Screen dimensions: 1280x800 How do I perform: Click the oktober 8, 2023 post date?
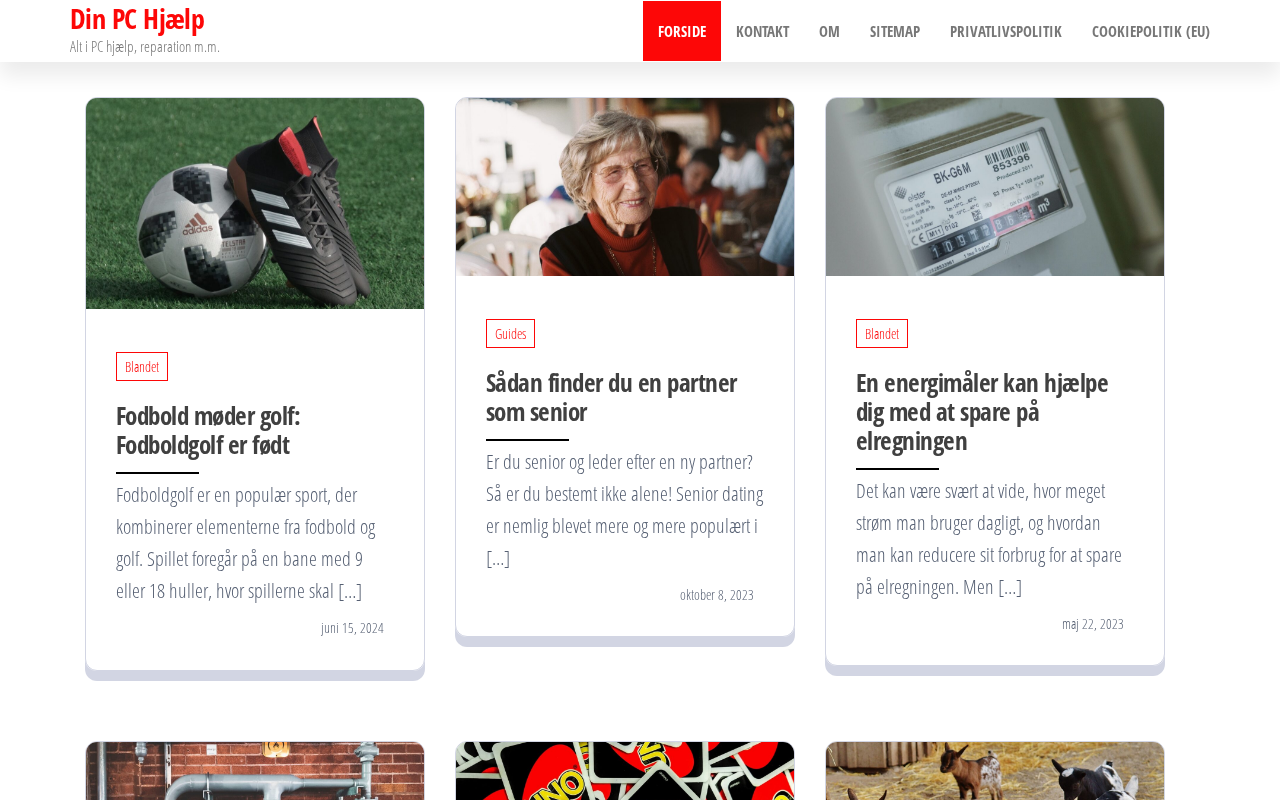[x=717, y=595]
